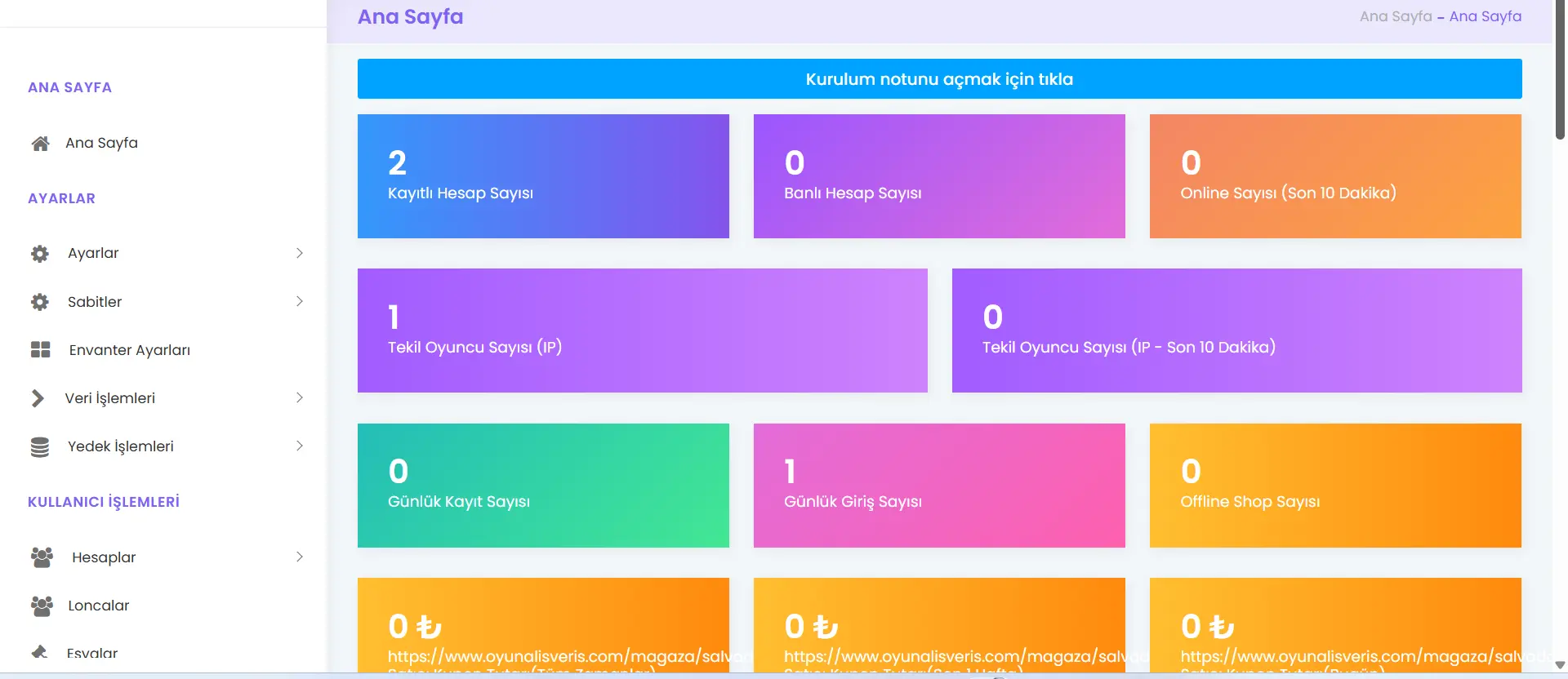Click the Online Sayısı (Son 10 Dakika) card
This screenshot has width=1568, height=679.
point(1335,176)
